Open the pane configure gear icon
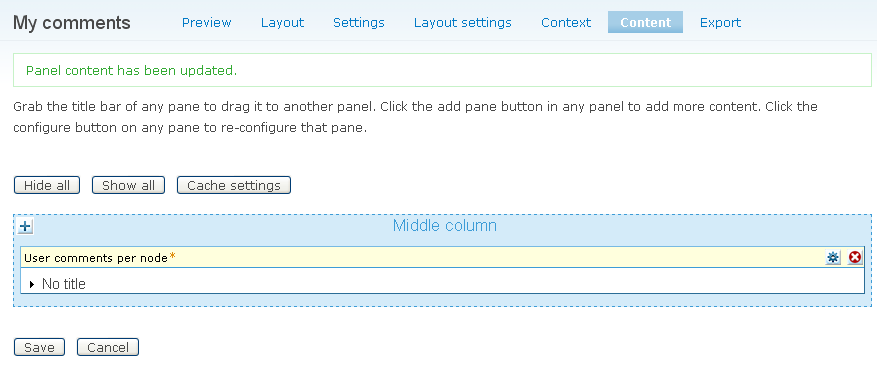 (x=833, y=257)
